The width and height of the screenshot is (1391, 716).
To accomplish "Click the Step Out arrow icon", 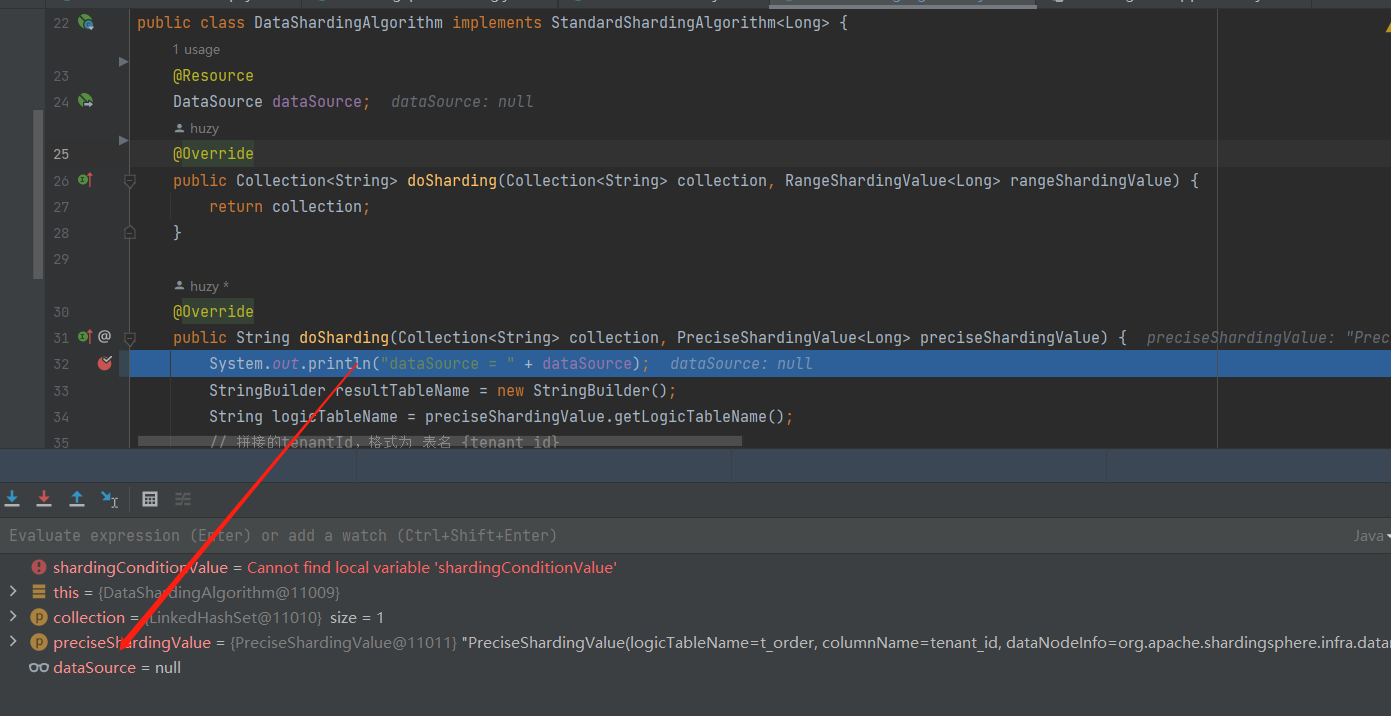I will [x=77, y=499].
